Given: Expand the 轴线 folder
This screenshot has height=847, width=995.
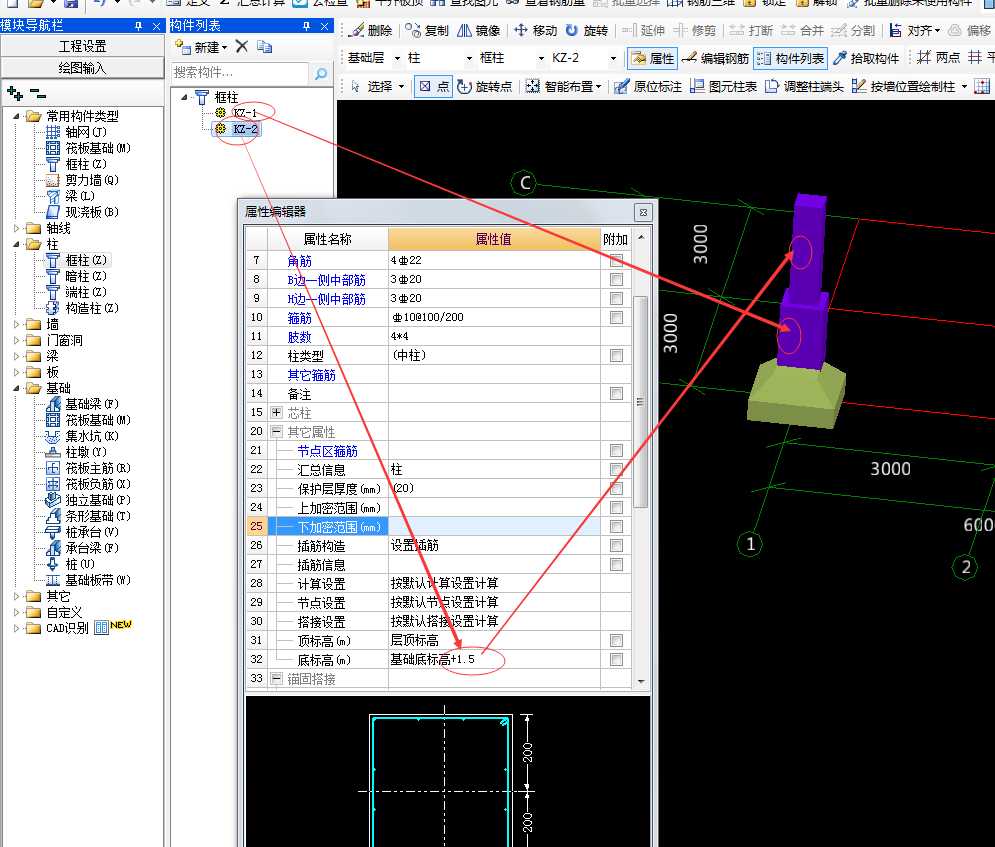Looking at the screenshot, I should click(x=17, y=228).
